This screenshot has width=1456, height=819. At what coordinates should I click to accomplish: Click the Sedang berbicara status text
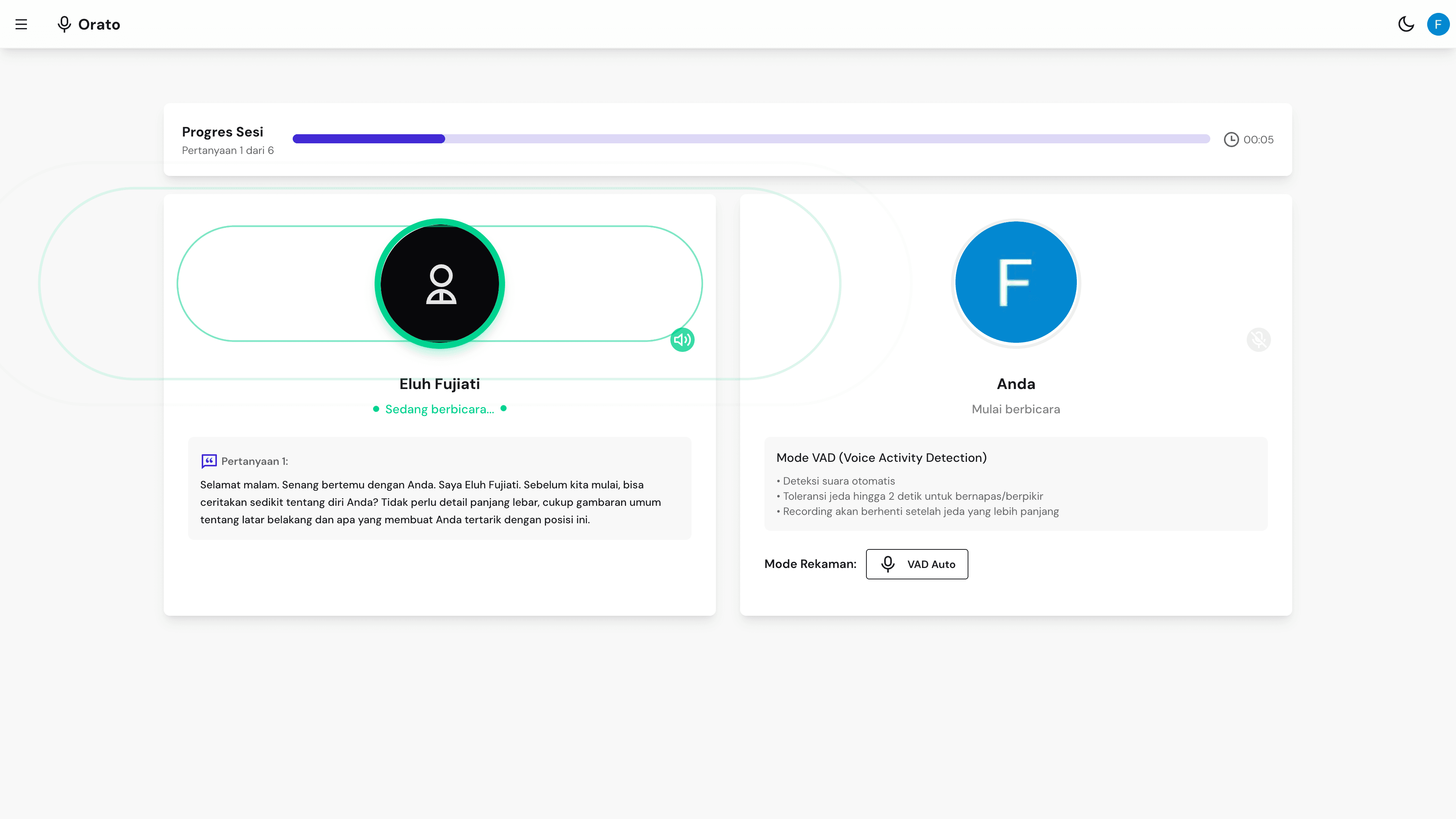pyautogui.click(x=439, y=409)
